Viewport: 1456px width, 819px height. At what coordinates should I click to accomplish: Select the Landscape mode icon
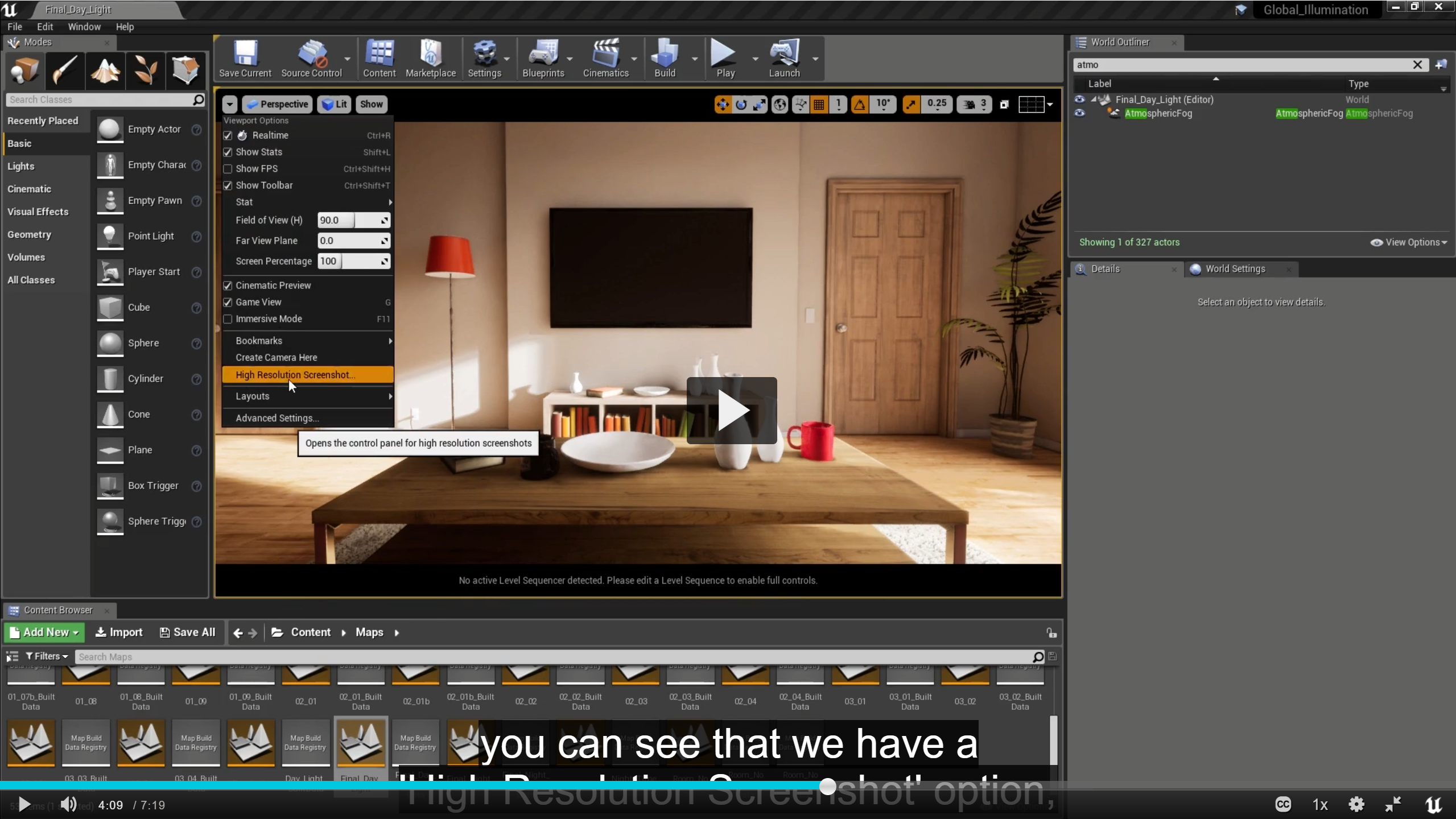click(x=105, y=71)
